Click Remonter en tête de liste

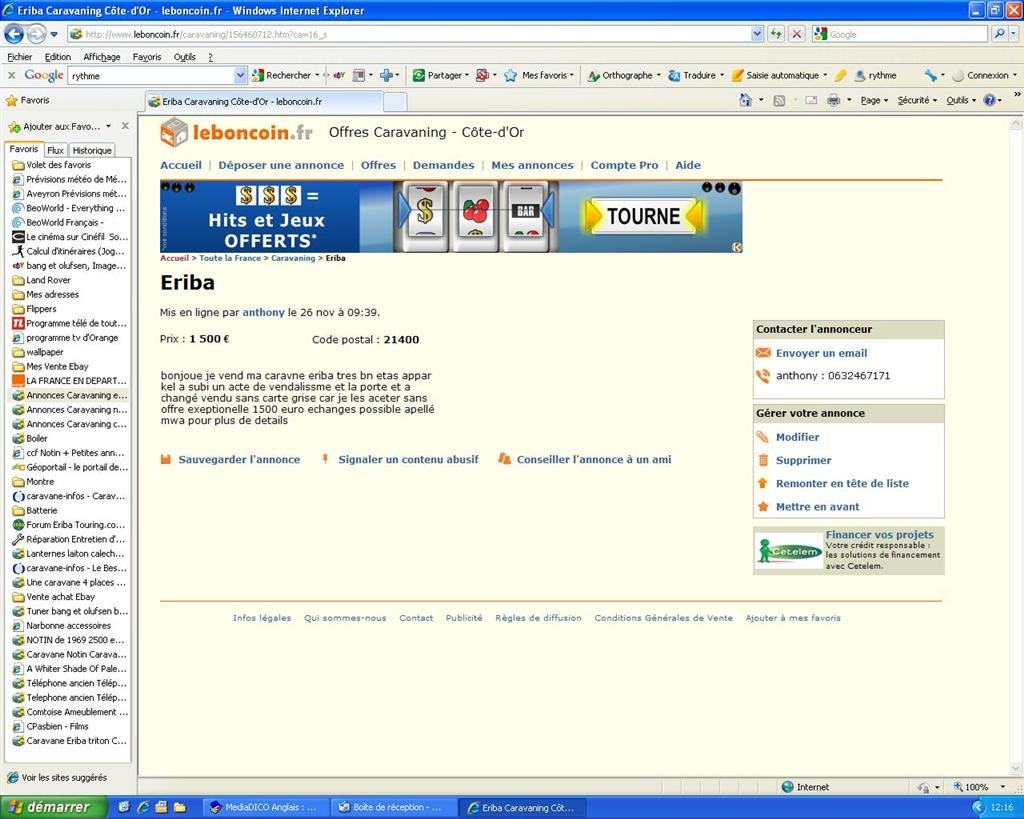click(x=842, y=484)
